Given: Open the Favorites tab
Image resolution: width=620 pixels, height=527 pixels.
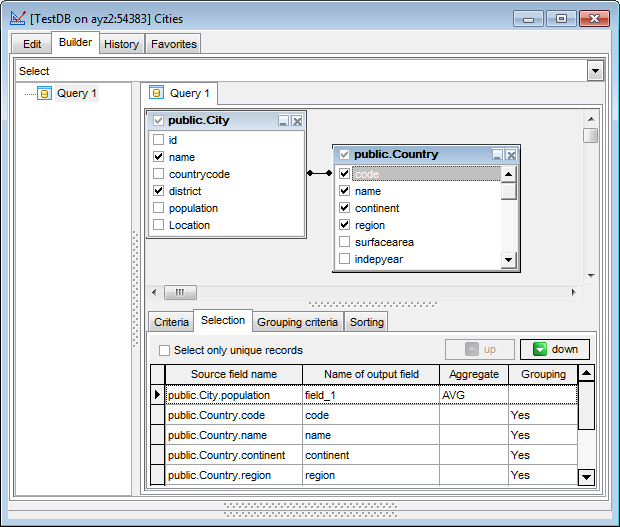Looking at the screenshot, I should click(x=174, y=44).
